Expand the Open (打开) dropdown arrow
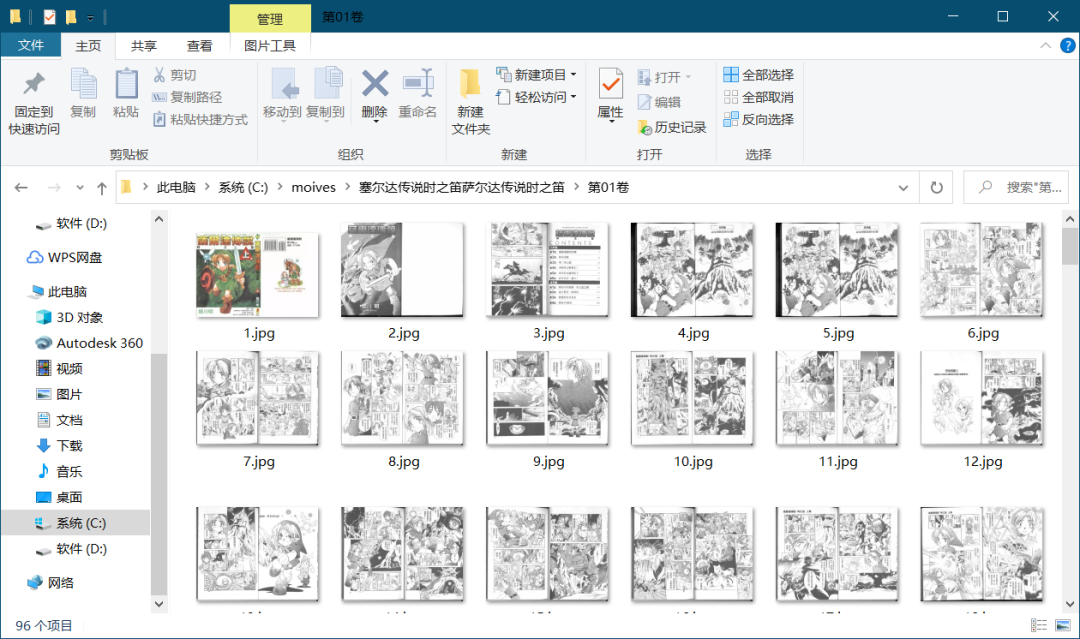The image size is (1080, 639). [x=688, y=76]
